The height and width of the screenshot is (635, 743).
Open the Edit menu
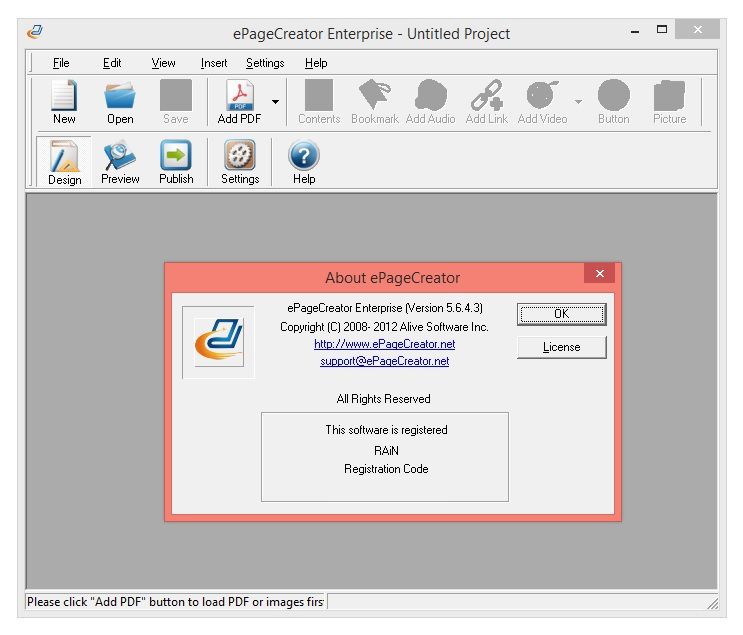tap(112, 63)
